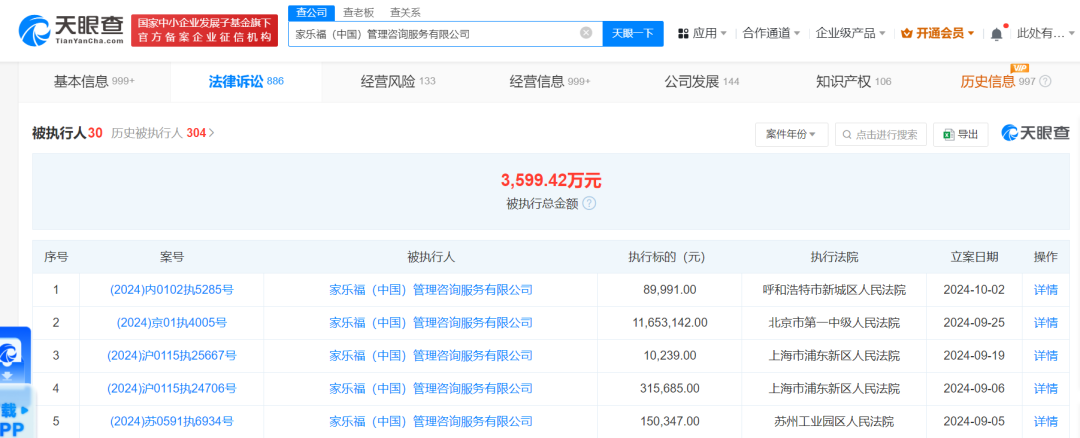Open the 开通会员 dropdown arrow
Viewport: 1080px width, 438px height.
pos(971,33)
